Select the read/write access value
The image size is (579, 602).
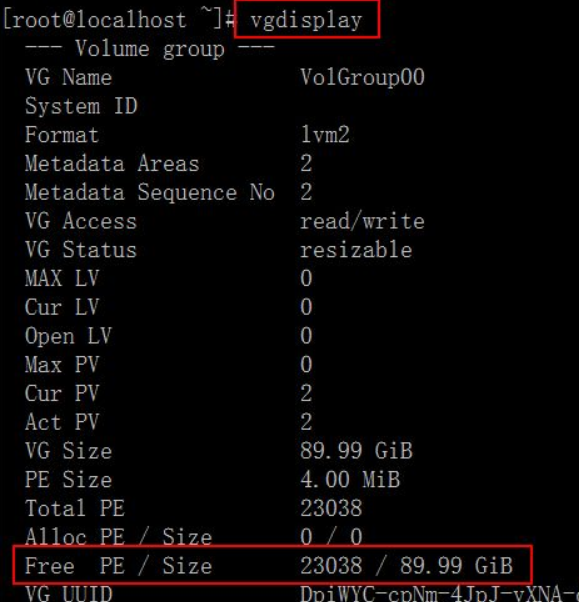click(x=362, y=222)
